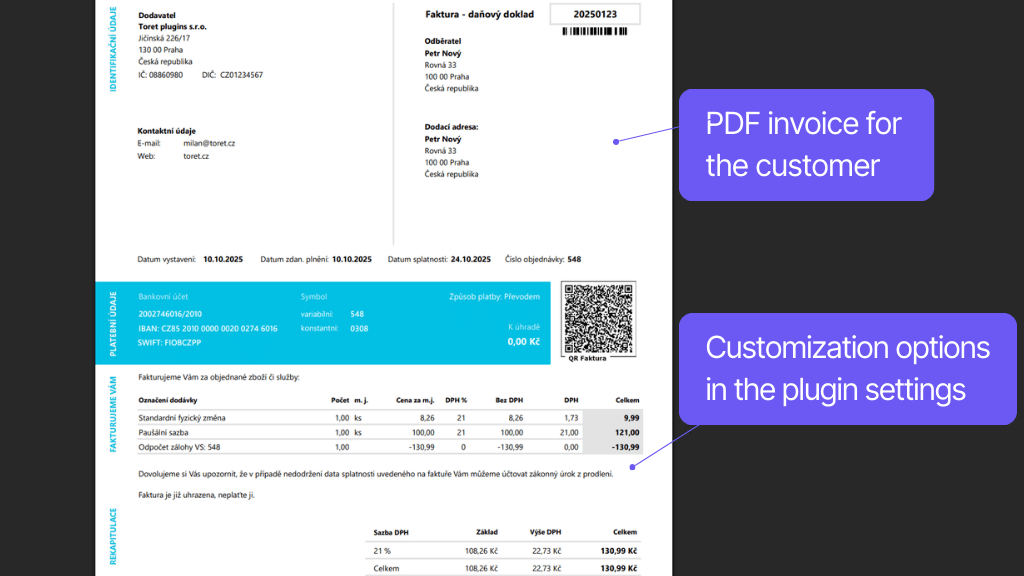This screenshot has height=576, width=1024.
Task: Select the Faktura - daňový doklad heading
Action: tap(480, 13)
